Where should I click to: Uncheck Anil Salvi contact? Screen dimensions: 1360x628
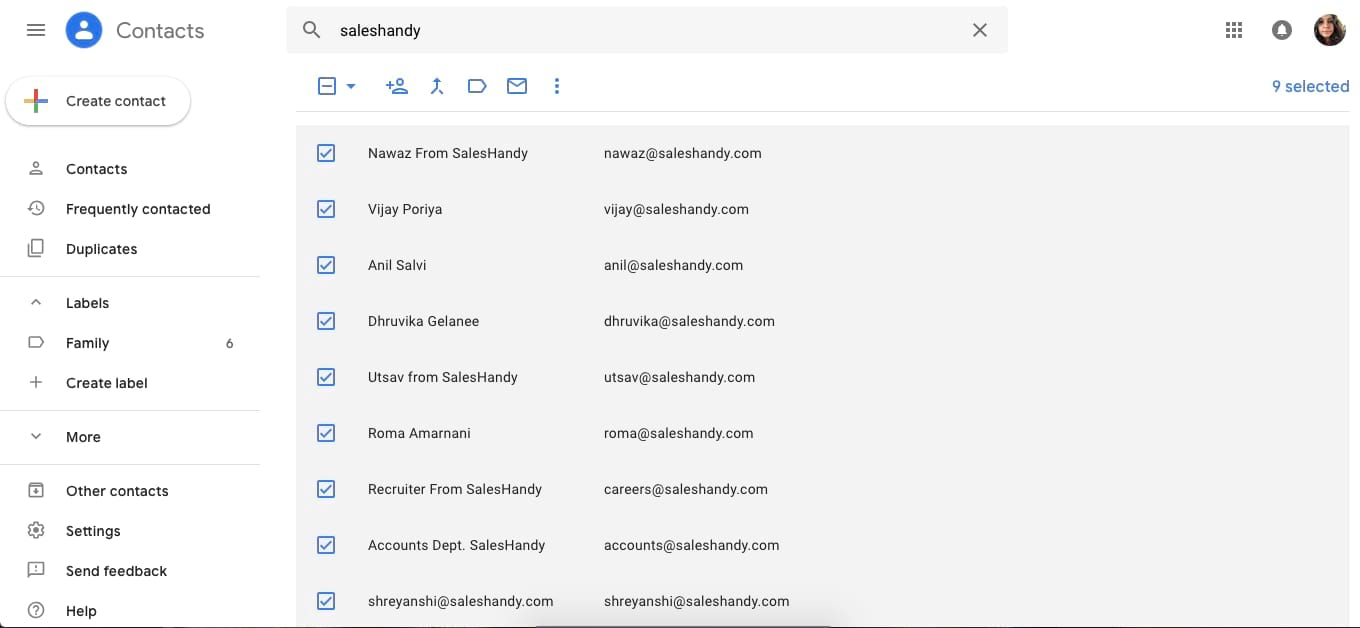point(326,265)
